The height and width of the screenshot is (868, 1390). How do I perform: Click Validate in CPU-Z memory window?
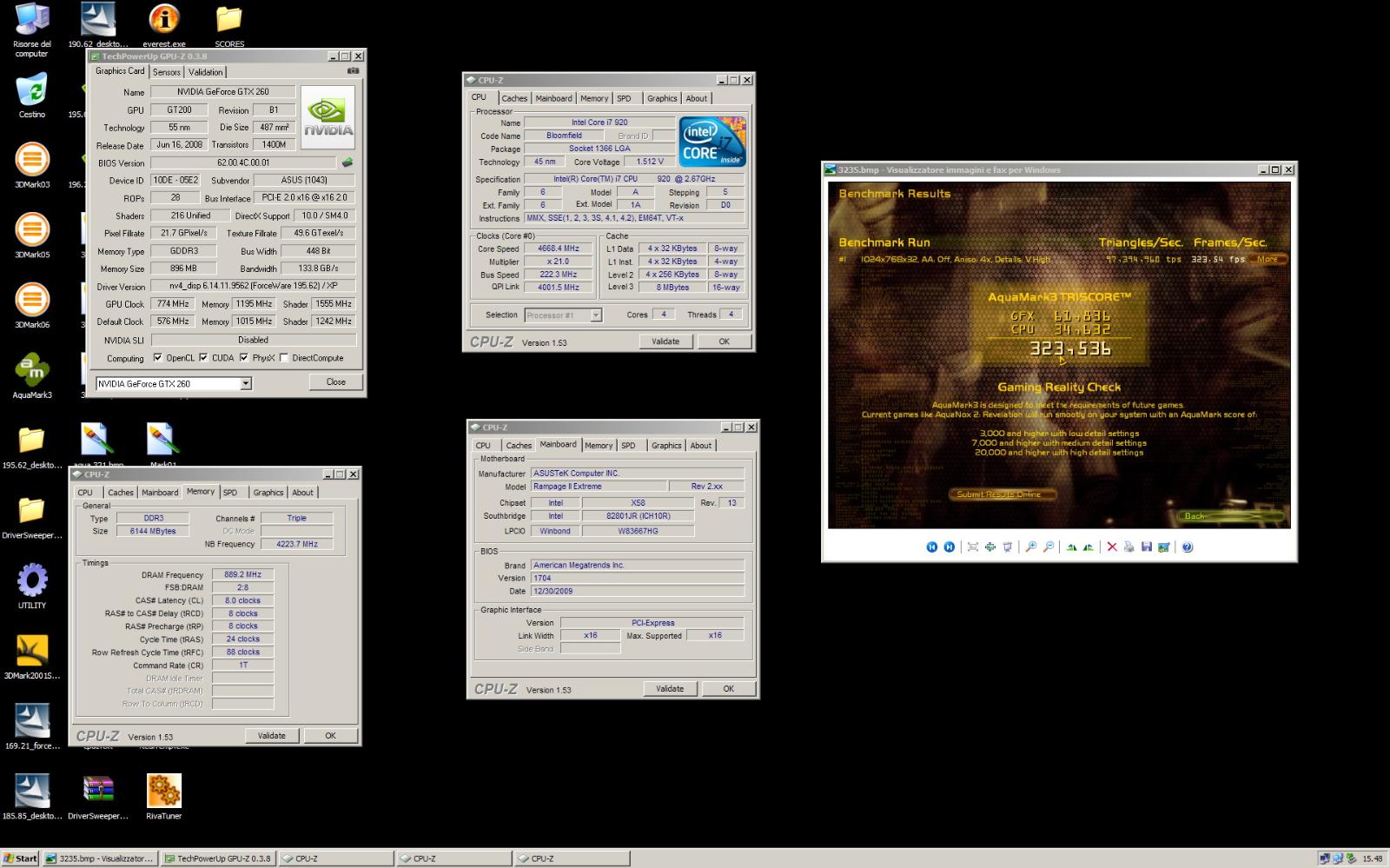[271, 736]
